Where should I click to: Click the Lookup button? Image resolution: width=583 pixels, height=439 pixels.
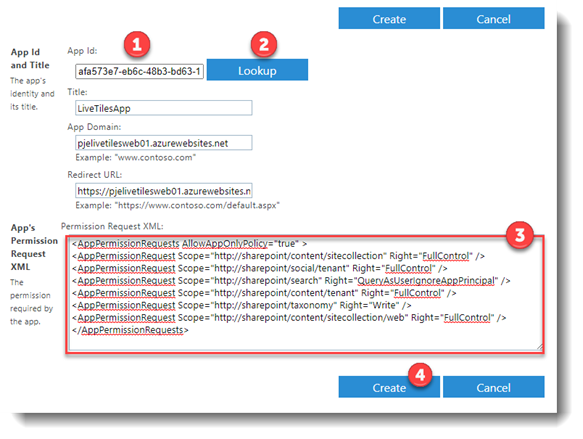[x=257, y=70]
